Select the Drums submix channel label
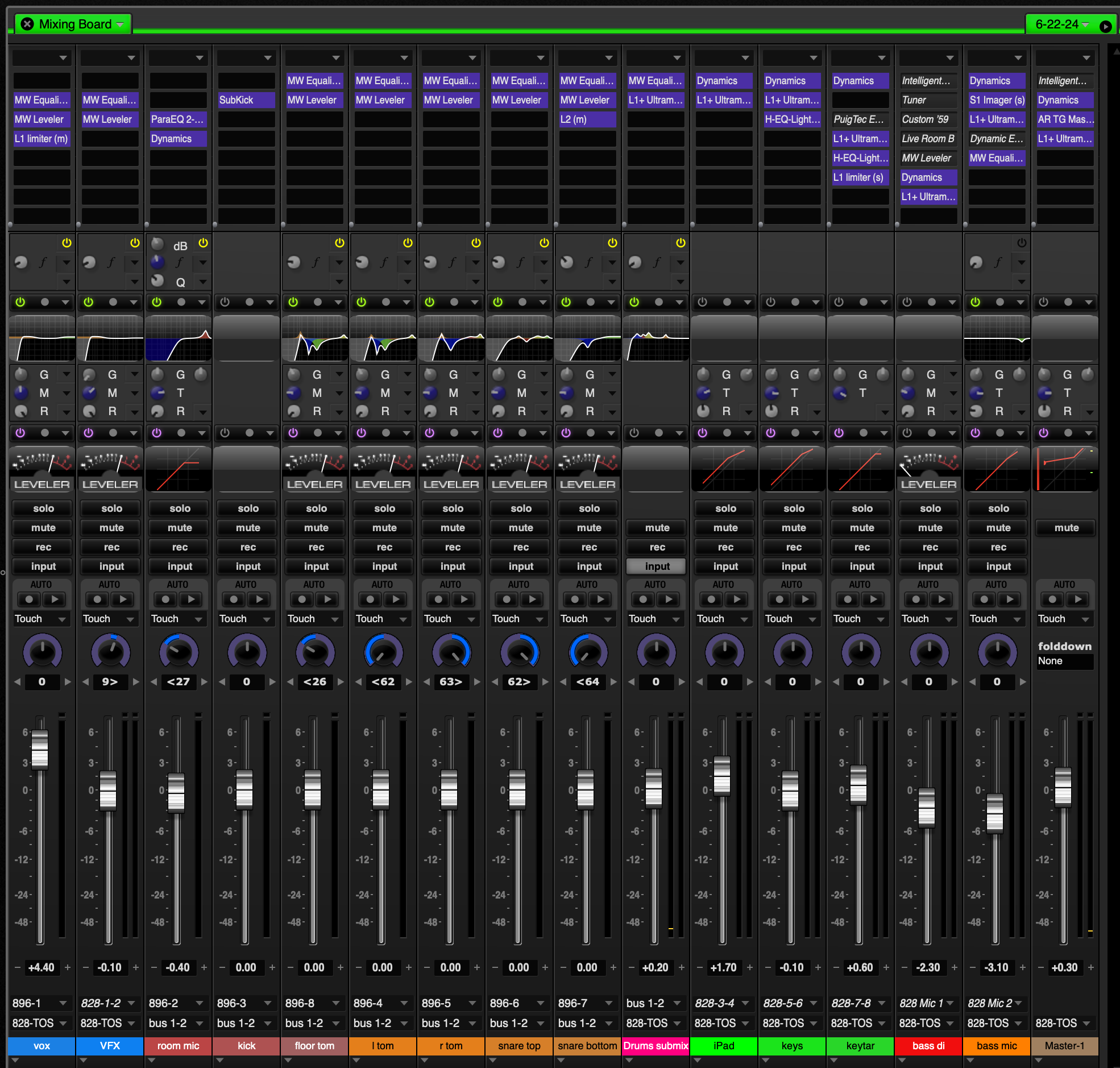 point(656,1046)
